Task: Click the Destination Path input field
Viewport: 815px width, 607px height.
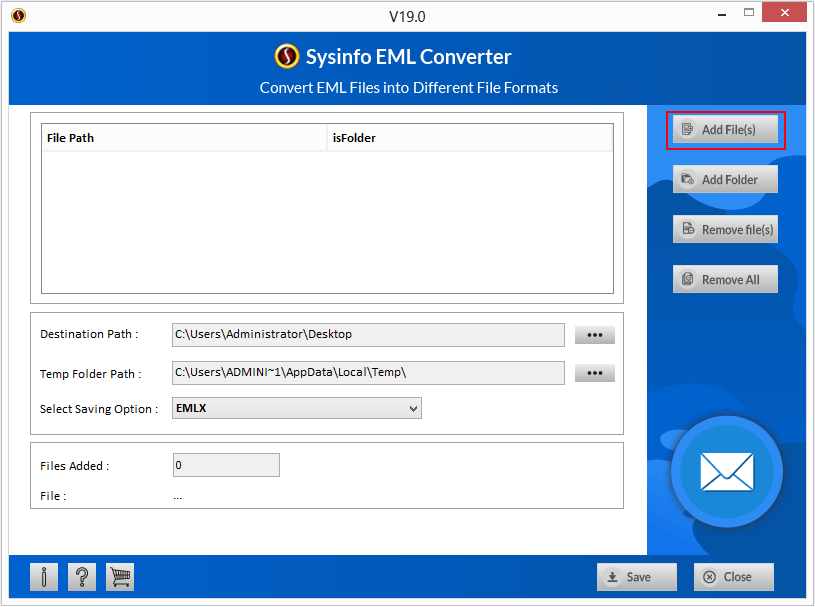Action: (x=368, y=335)
